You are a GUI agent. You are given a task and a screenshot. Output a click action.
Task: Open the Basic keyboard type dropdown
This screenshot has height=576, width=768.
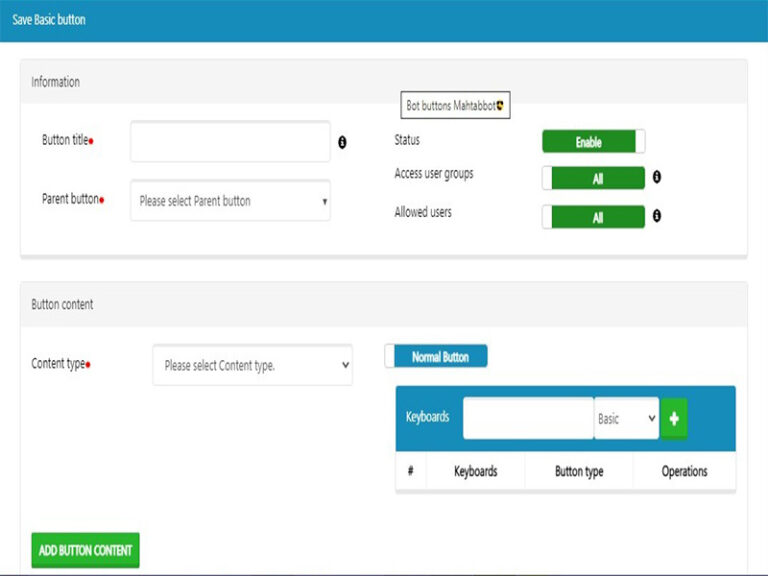626,419
